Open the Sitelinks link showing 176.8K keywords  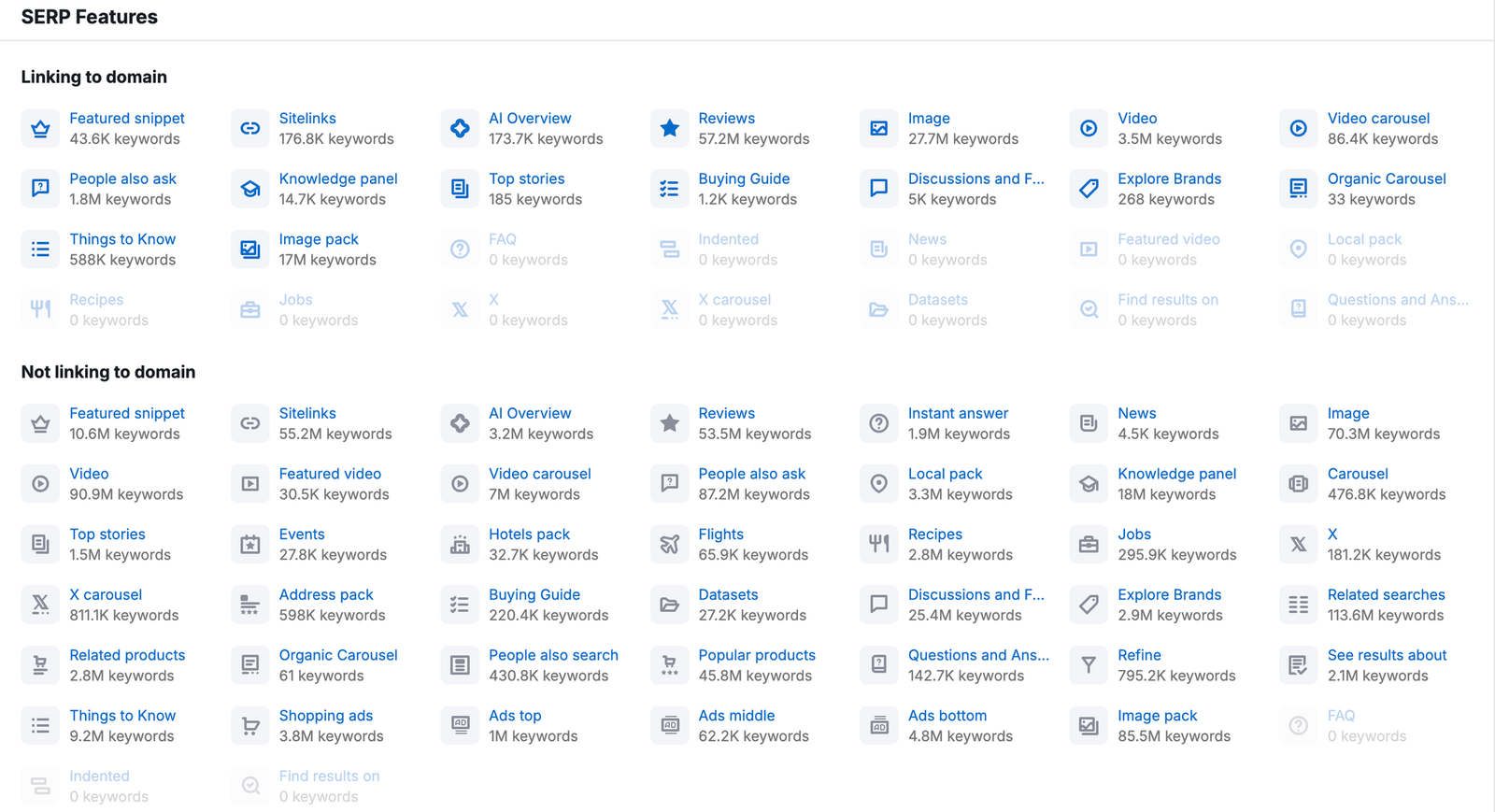click(x=307, y=119)
